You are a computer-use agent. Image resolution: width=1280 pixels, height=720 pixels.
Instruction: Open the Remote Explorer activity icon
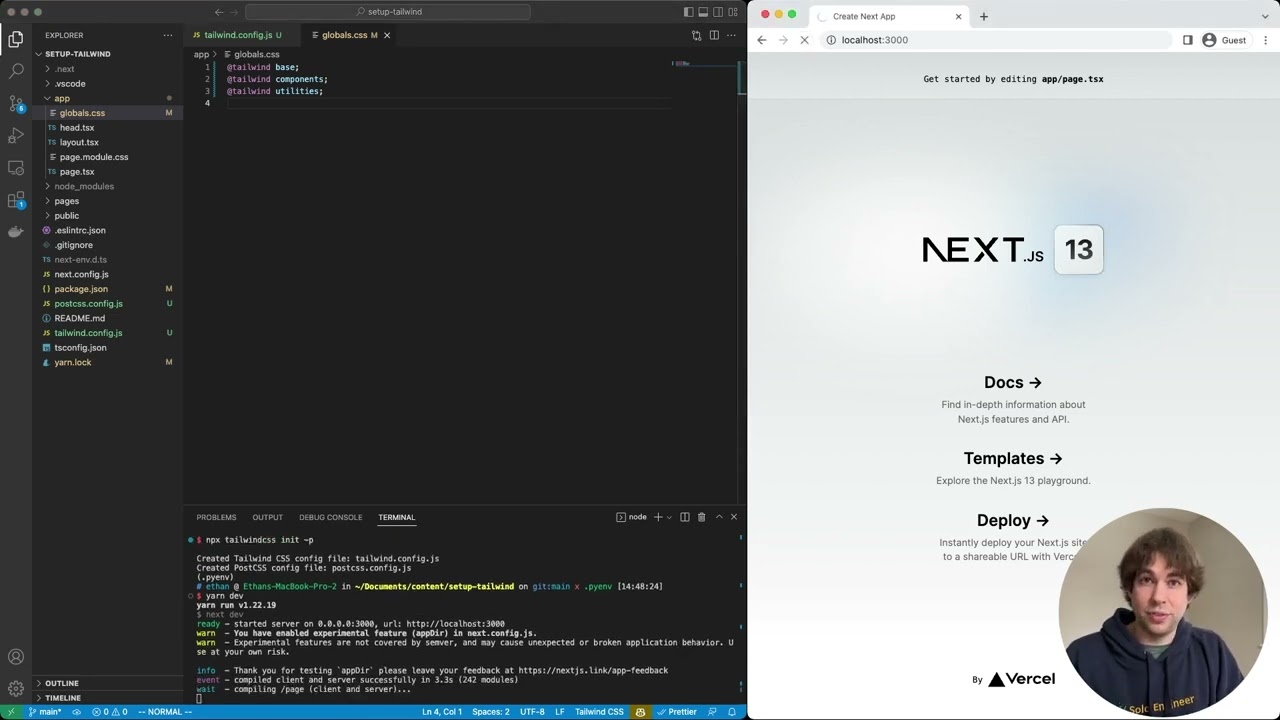16,168
